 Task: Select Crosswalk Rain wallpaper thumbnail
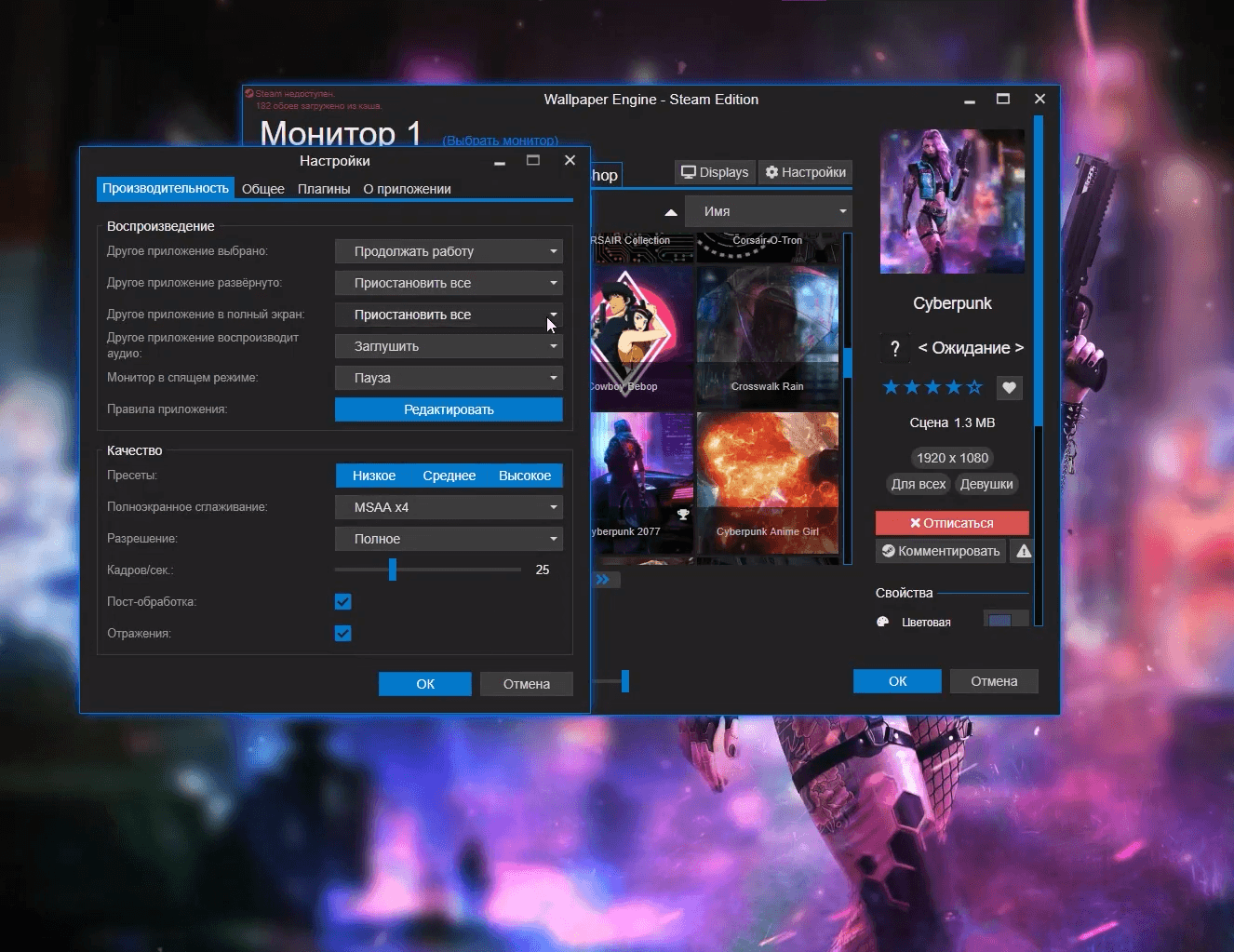tap(768, 338)
